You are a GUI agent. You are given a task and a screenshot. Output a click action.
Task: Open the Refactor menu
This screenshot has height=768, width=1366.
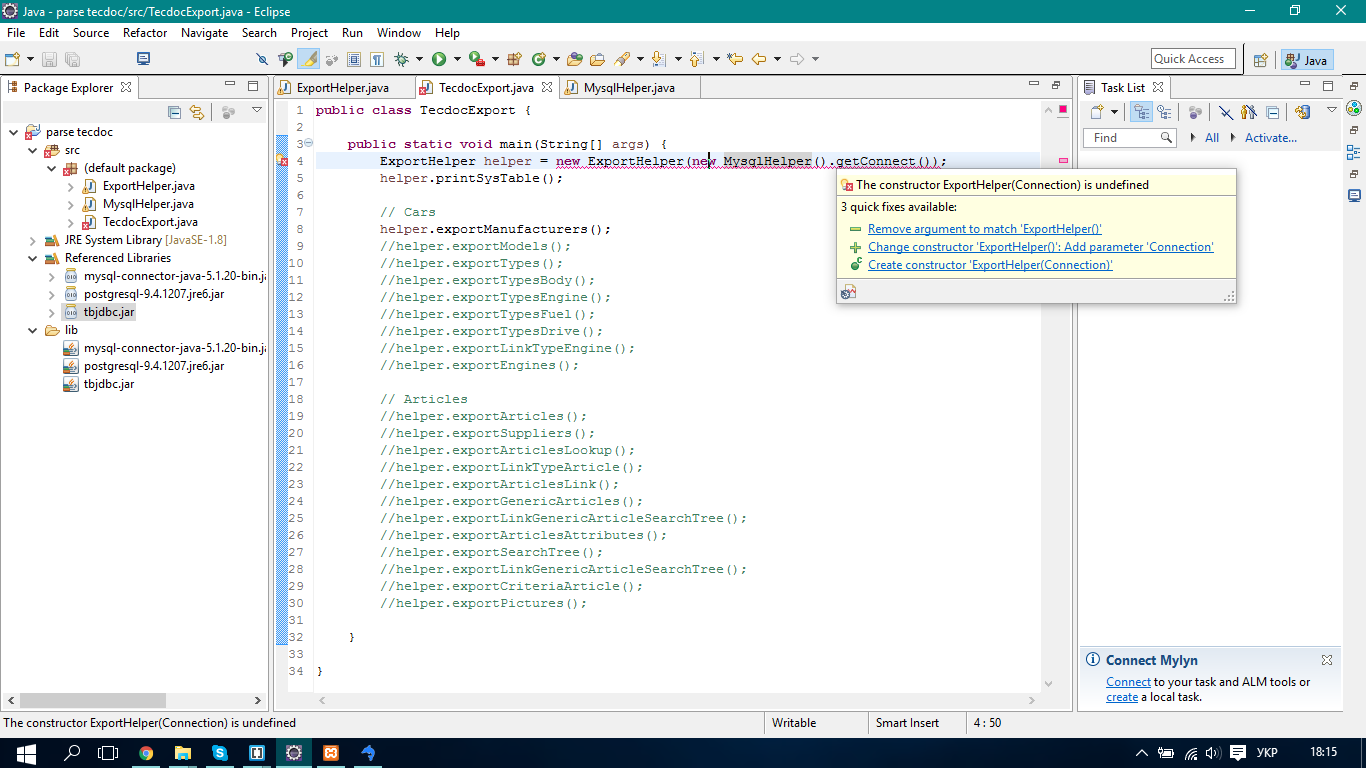(145, 33)
